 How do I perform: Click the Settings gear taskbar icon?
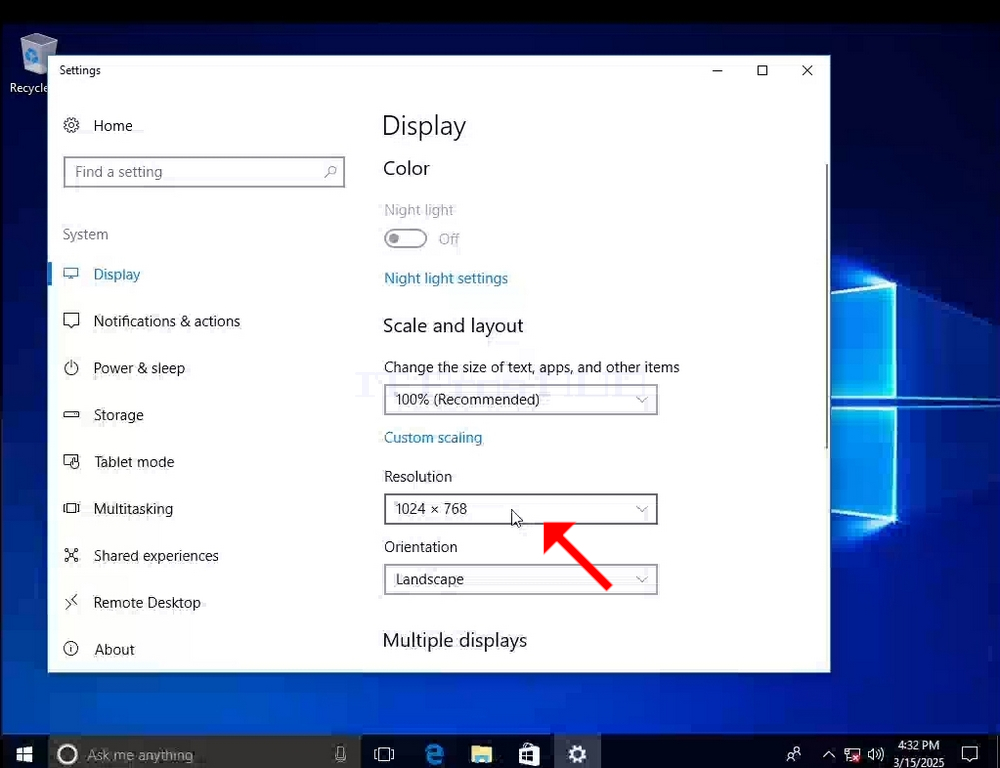pyautogui.click(x=577, y=754)
